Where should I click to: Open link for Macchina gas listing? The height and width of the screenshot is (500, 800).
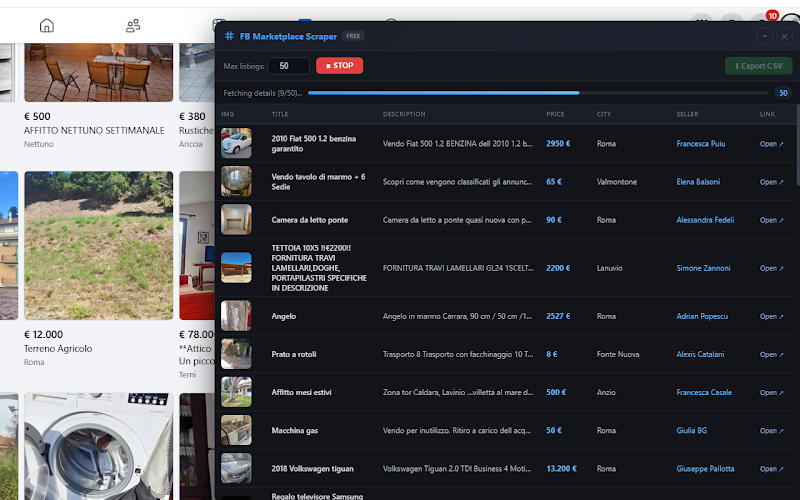(771, 431)
